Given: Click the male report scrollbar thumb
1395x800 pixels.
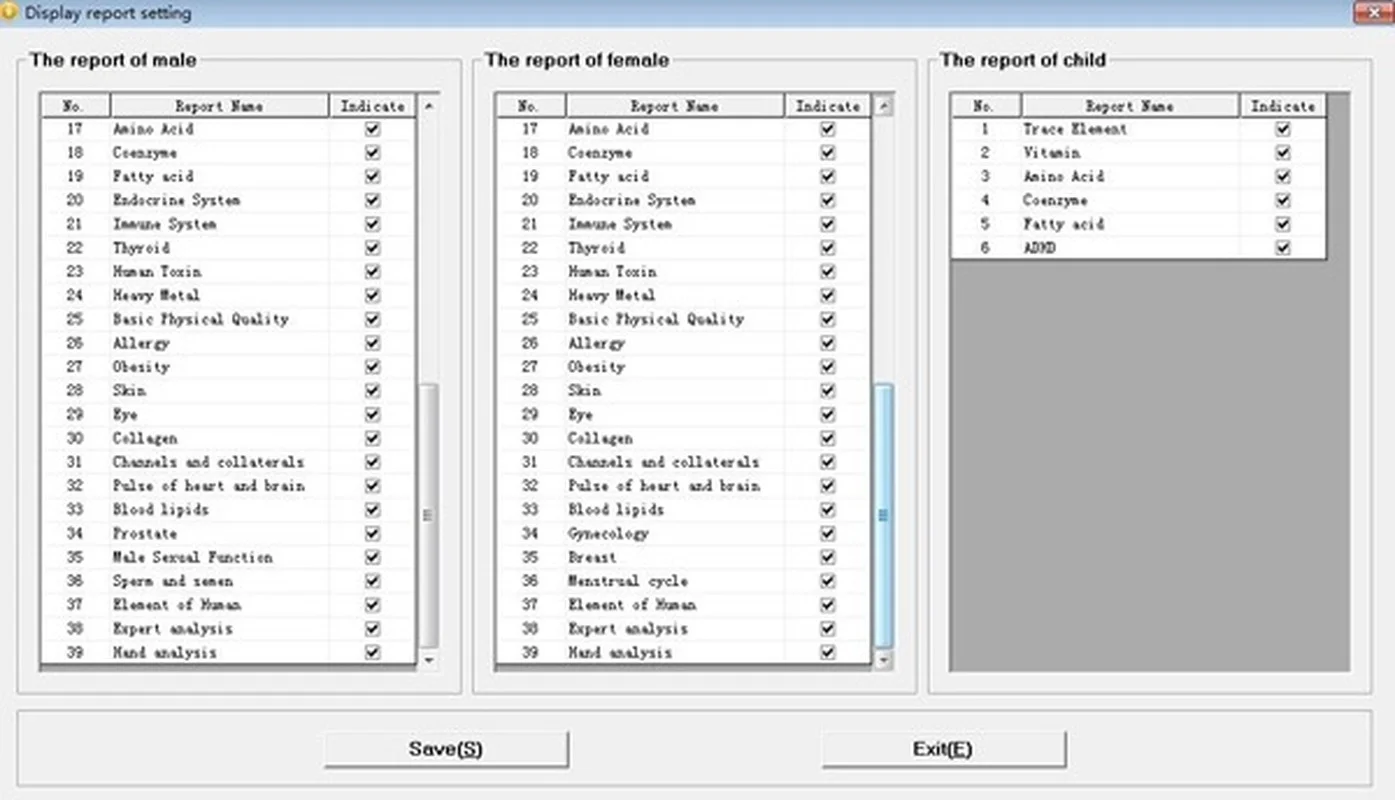Looking at the screenshot, I should 429,514.
